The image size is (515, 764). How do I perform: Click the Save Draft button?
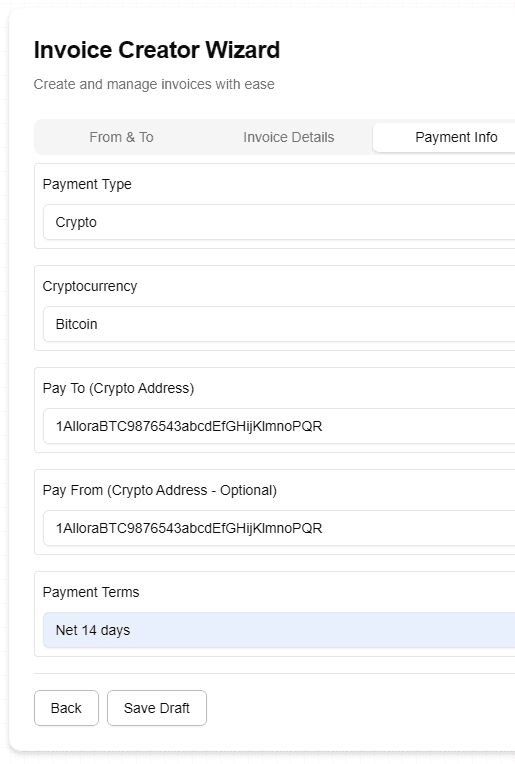pyautogui.click(x=157, y=708)
